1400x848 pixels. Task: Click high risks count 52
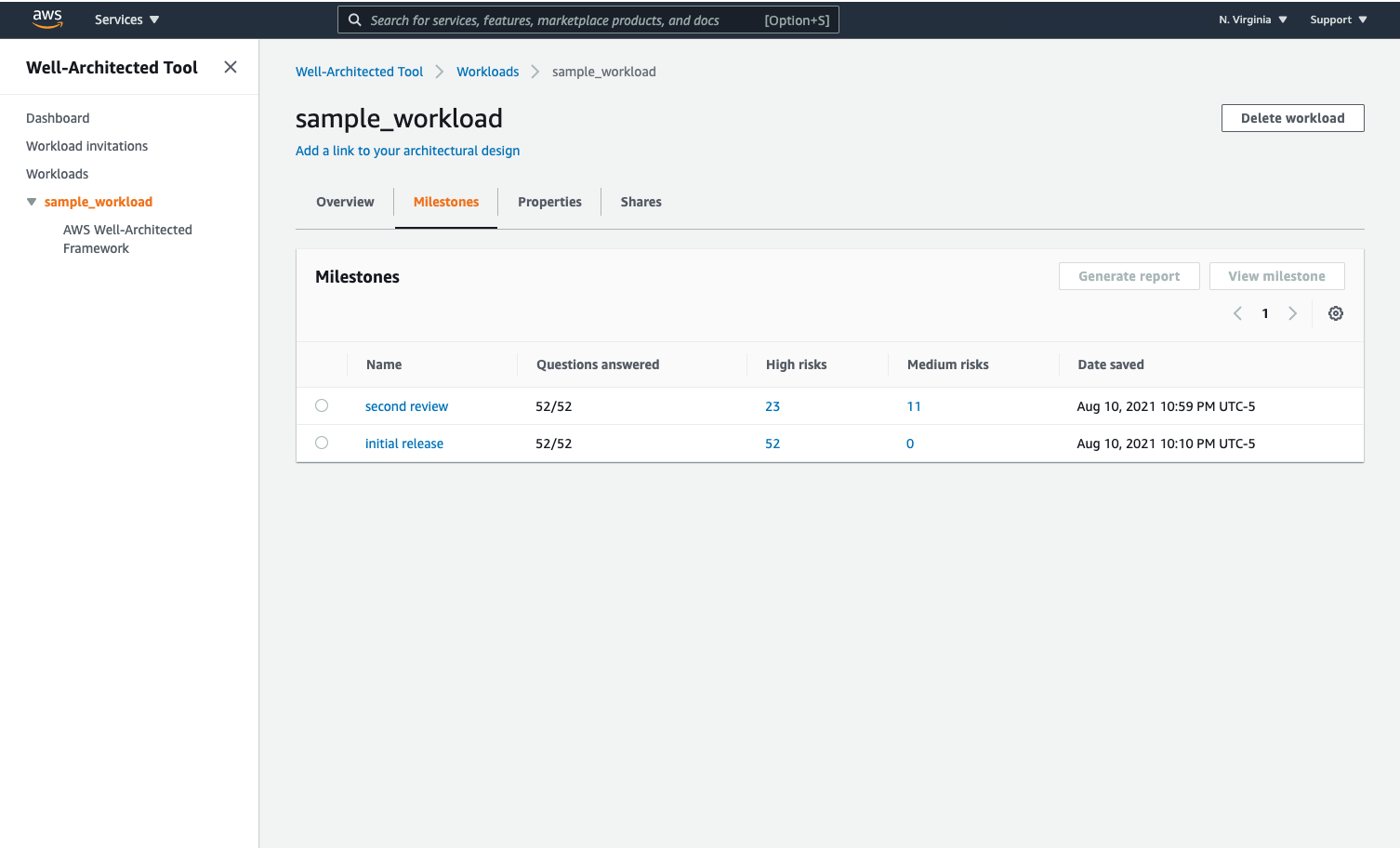[773, 444]
